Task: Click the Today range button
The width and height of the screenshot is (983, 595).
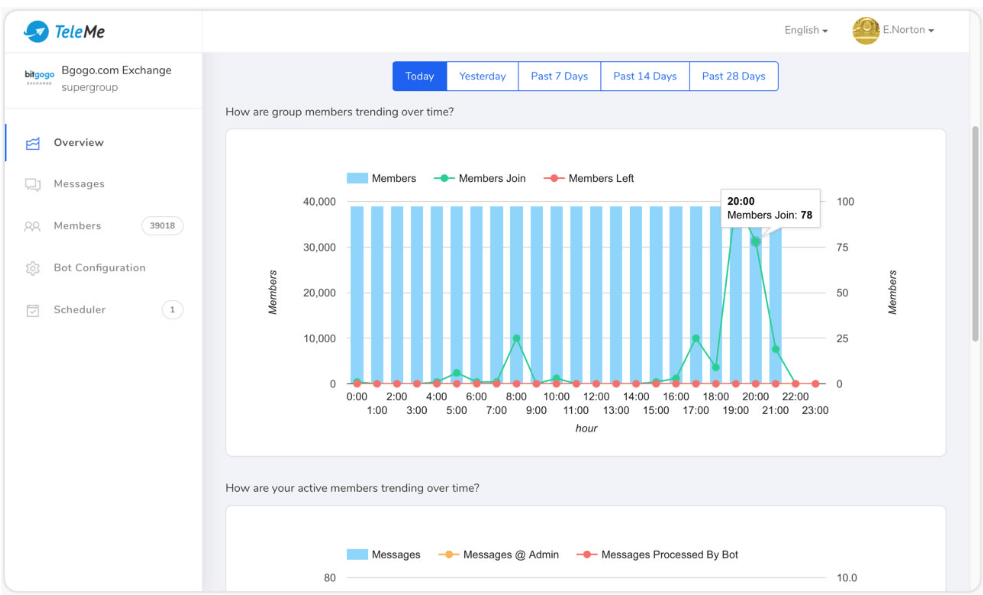Action: (420, 76)
